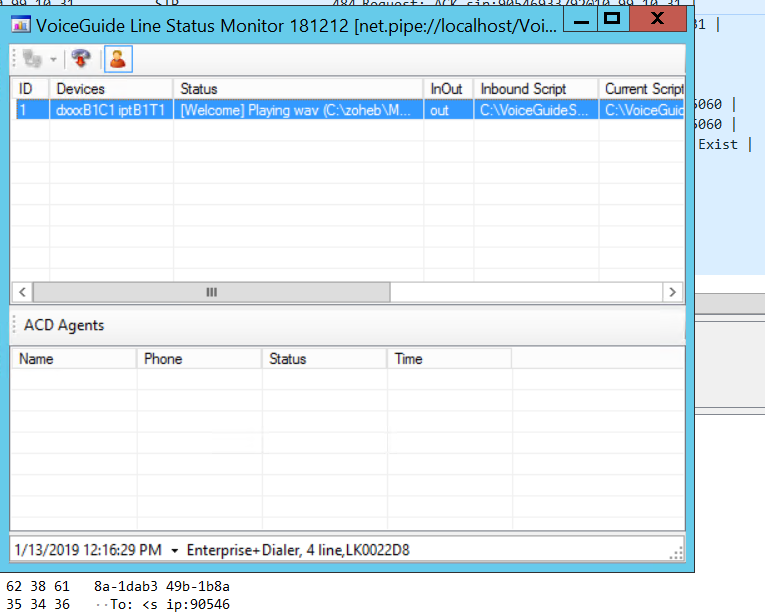Click 'Exist' text in background window
This screenshot has width=765, height=614.
coord(718,144)
